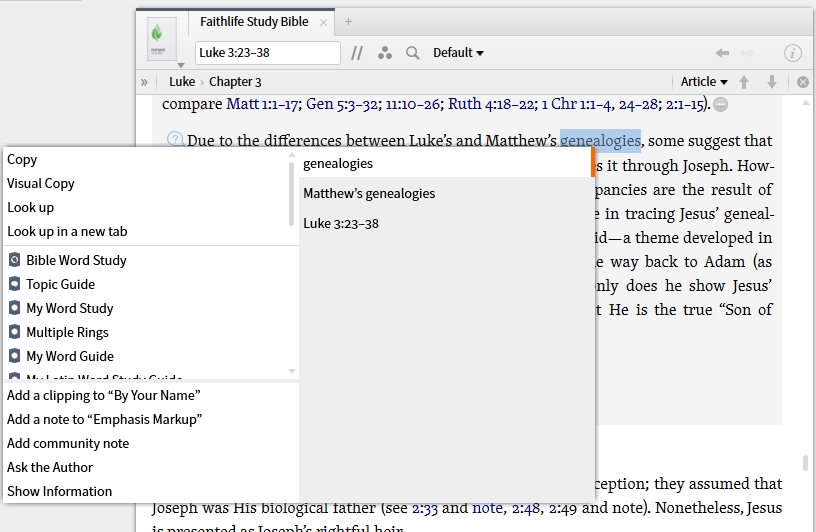Screen dimensions: 816x532
Task: Select Look up in context menu
Action: tap(30, 207)
